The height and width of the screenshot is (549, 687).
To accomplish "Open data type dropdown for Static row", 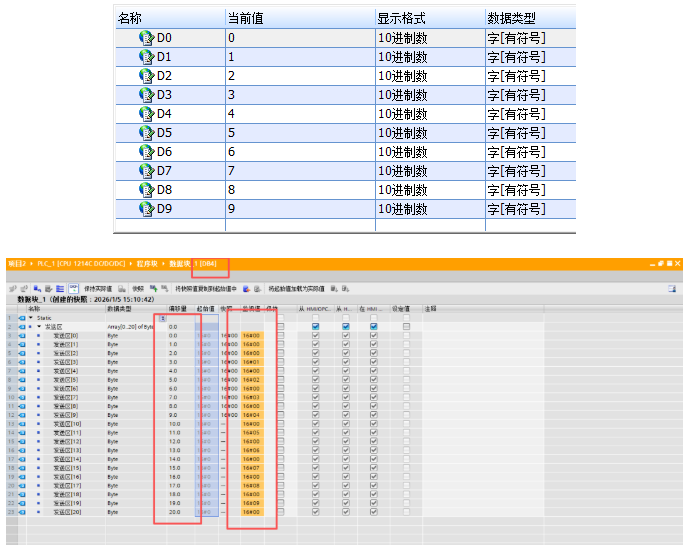I will coord(163,317).
